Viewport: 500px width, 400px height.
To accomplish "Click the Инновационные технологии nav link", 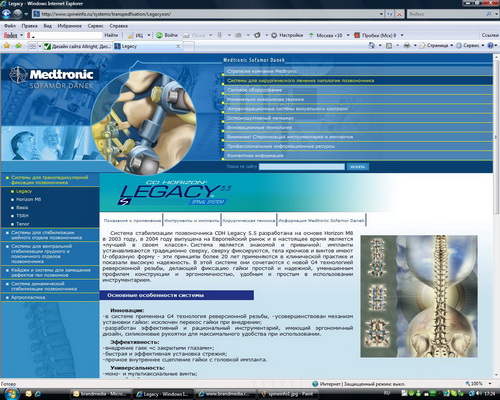I will [x=259, y=127].
